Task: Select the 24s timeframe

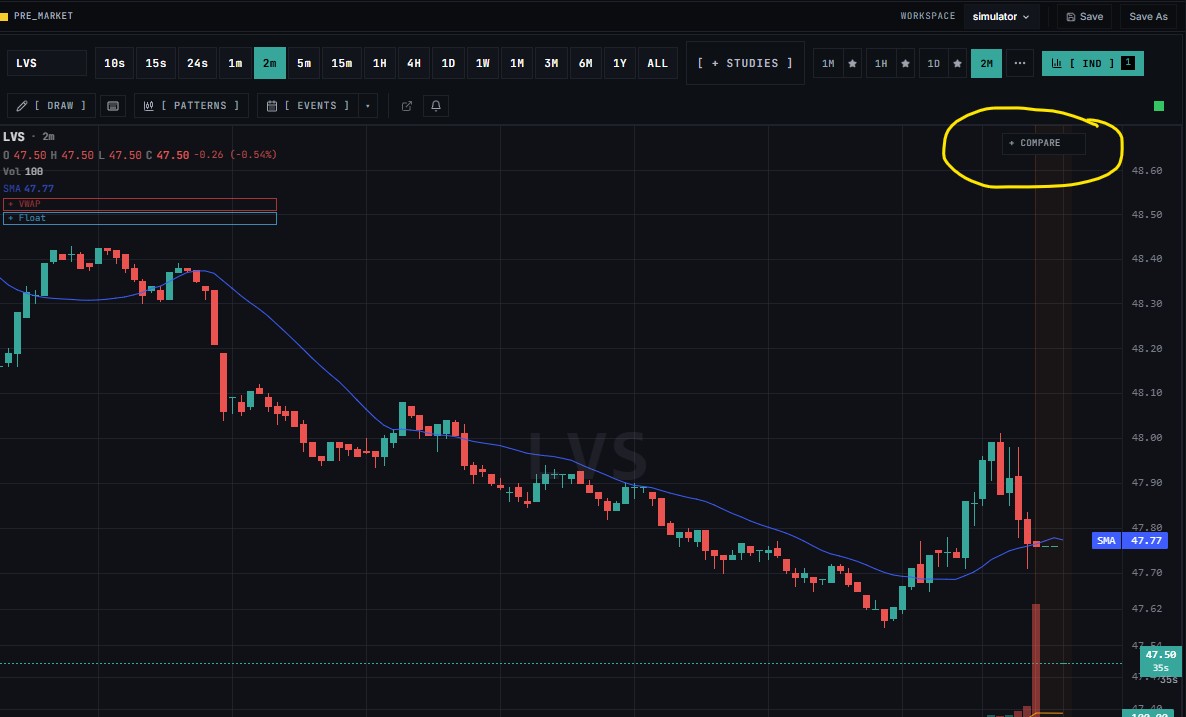Action: [197, 64]
